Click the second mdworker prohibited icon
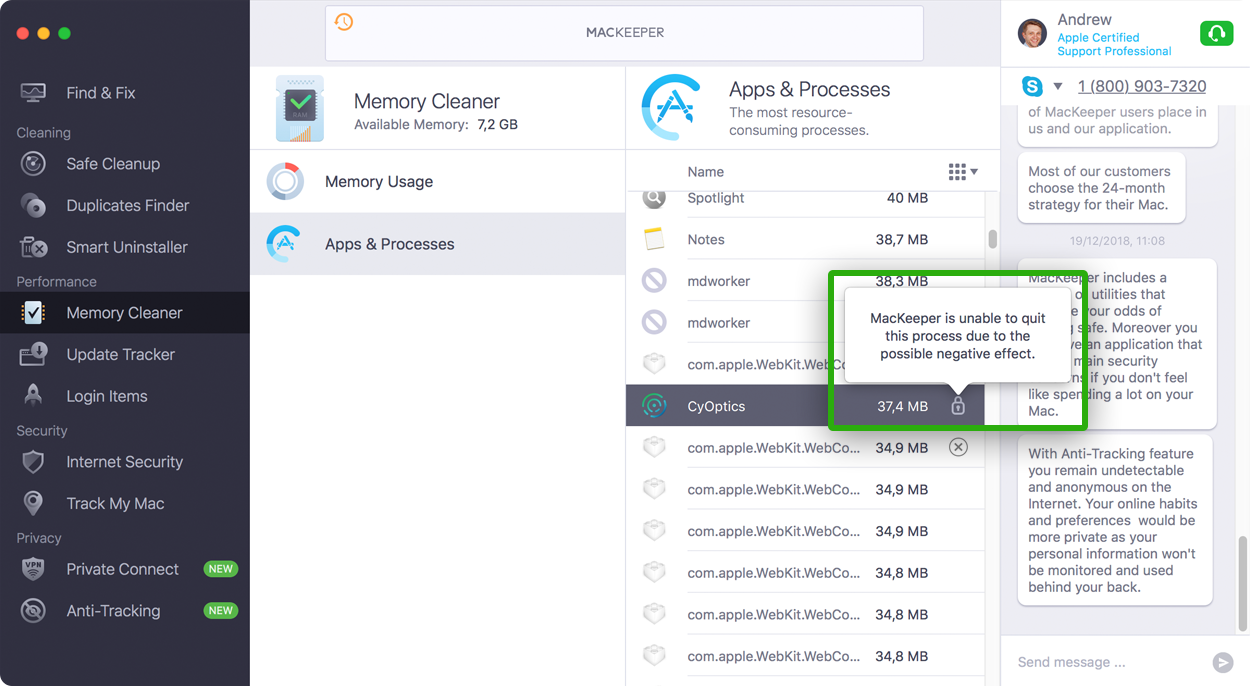Screen dimensions: 1250x686 click(654, 323)
